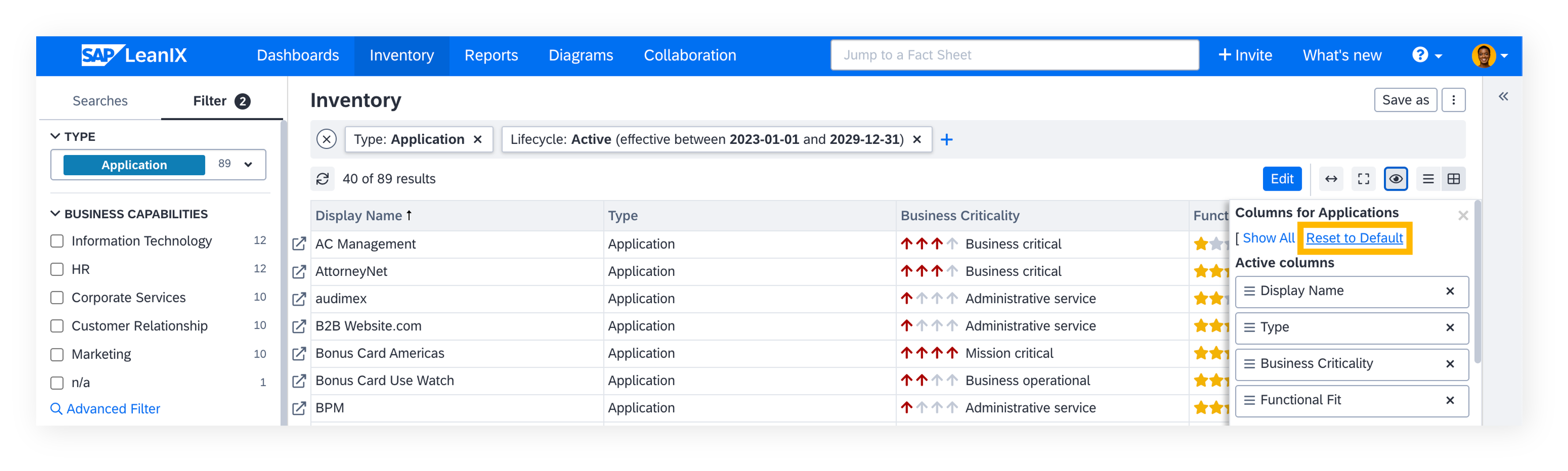Remove Display Name from active columns
This screenshot has height=471, width=1568.
(x=1450, y=291)
